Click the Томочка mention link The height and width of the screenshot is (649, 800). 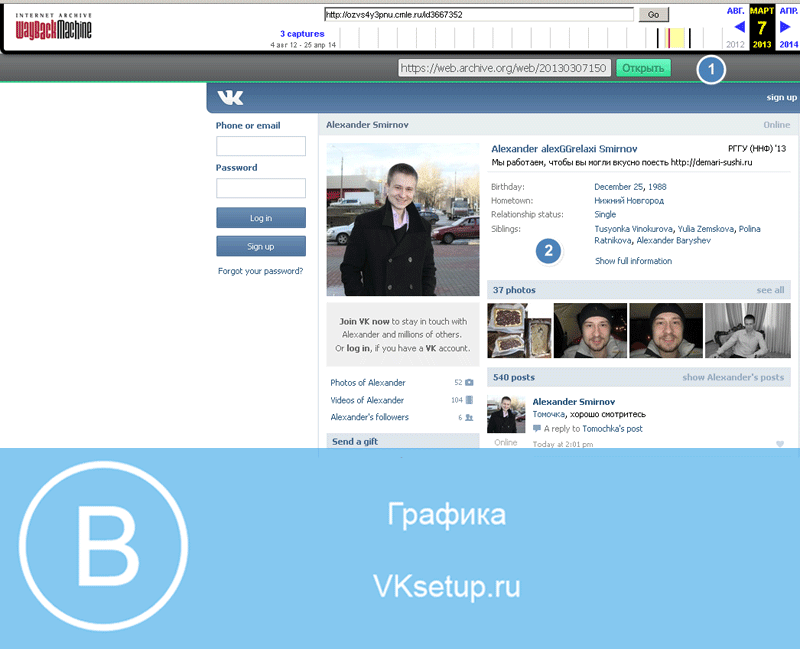point(548,414)
